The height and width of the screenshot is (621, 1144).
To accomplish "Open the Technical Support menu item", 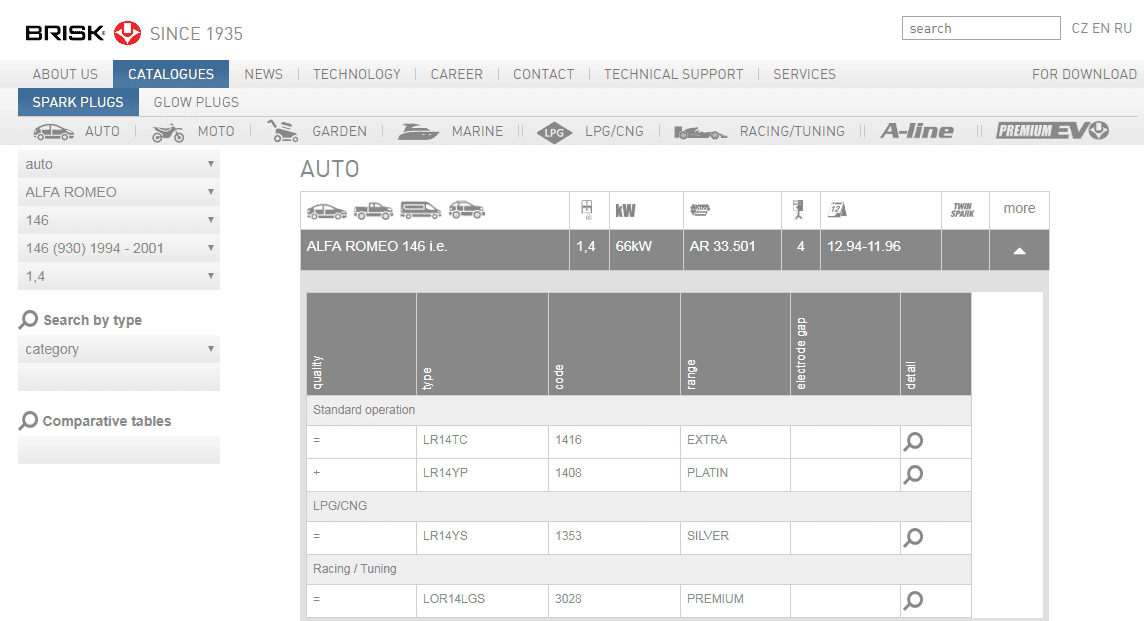I will click(673, 74).
